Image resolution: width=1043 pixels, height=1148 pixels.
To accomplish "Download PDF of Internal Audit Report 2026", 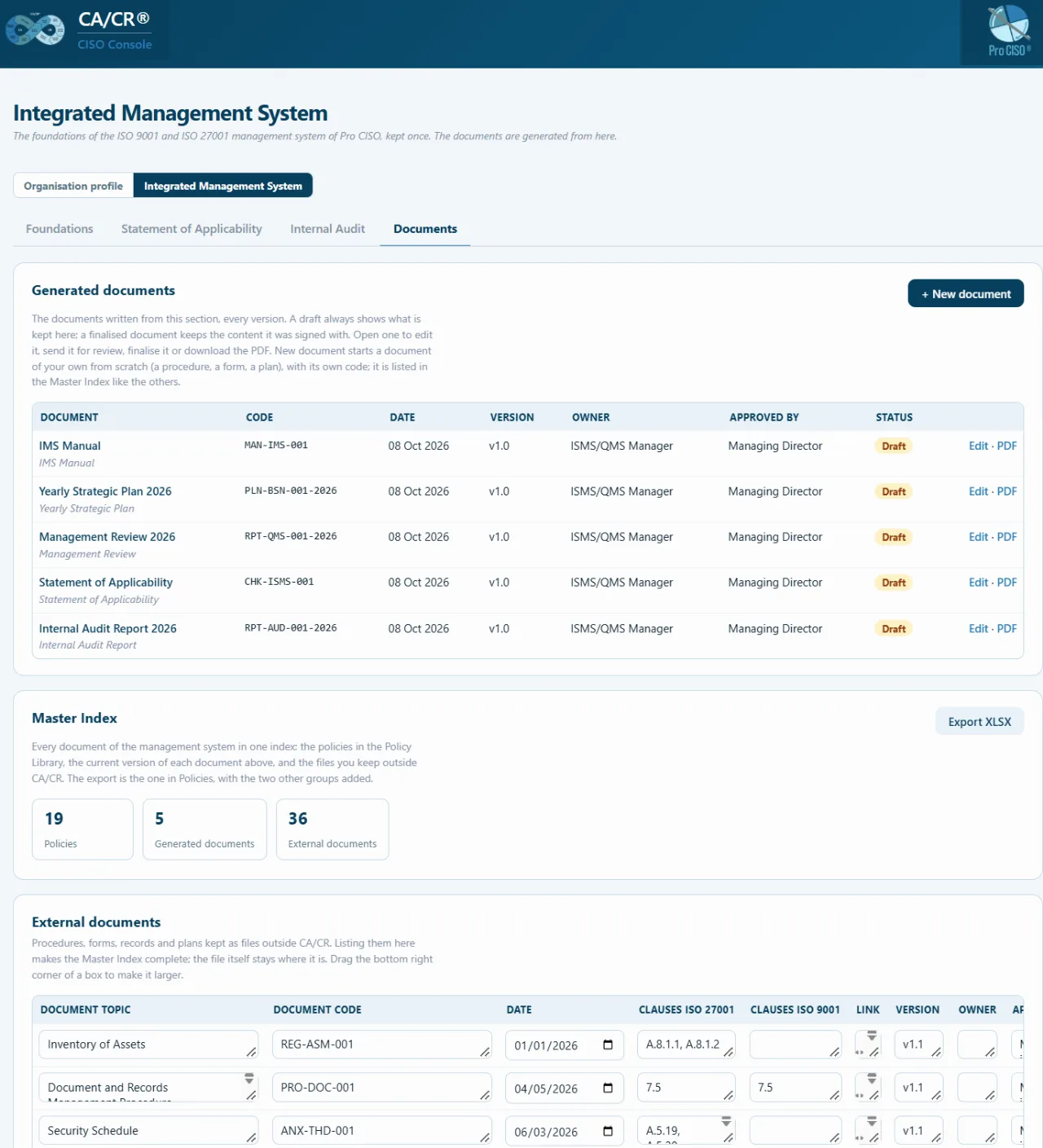I will point(1007,628).
